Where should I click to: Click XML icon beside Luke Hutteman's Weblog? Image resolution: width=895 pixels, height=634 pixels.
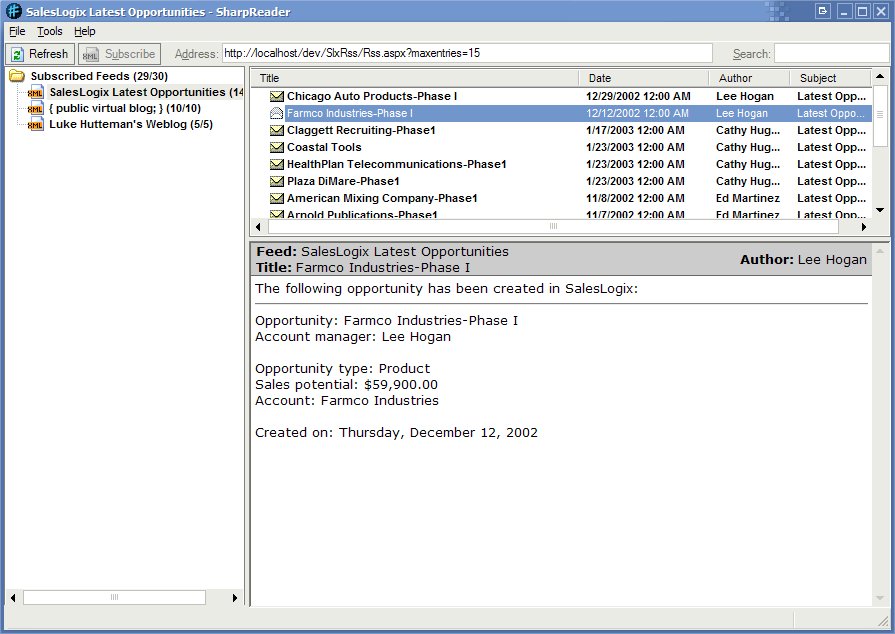(x=35, y=124)
